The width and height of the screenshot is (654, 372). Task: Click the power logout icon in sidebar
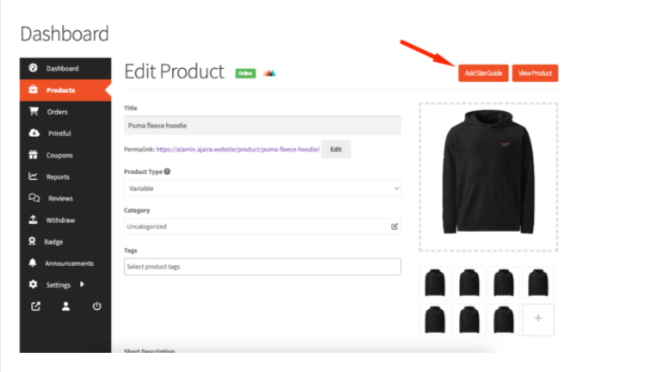tap(97, 307)
